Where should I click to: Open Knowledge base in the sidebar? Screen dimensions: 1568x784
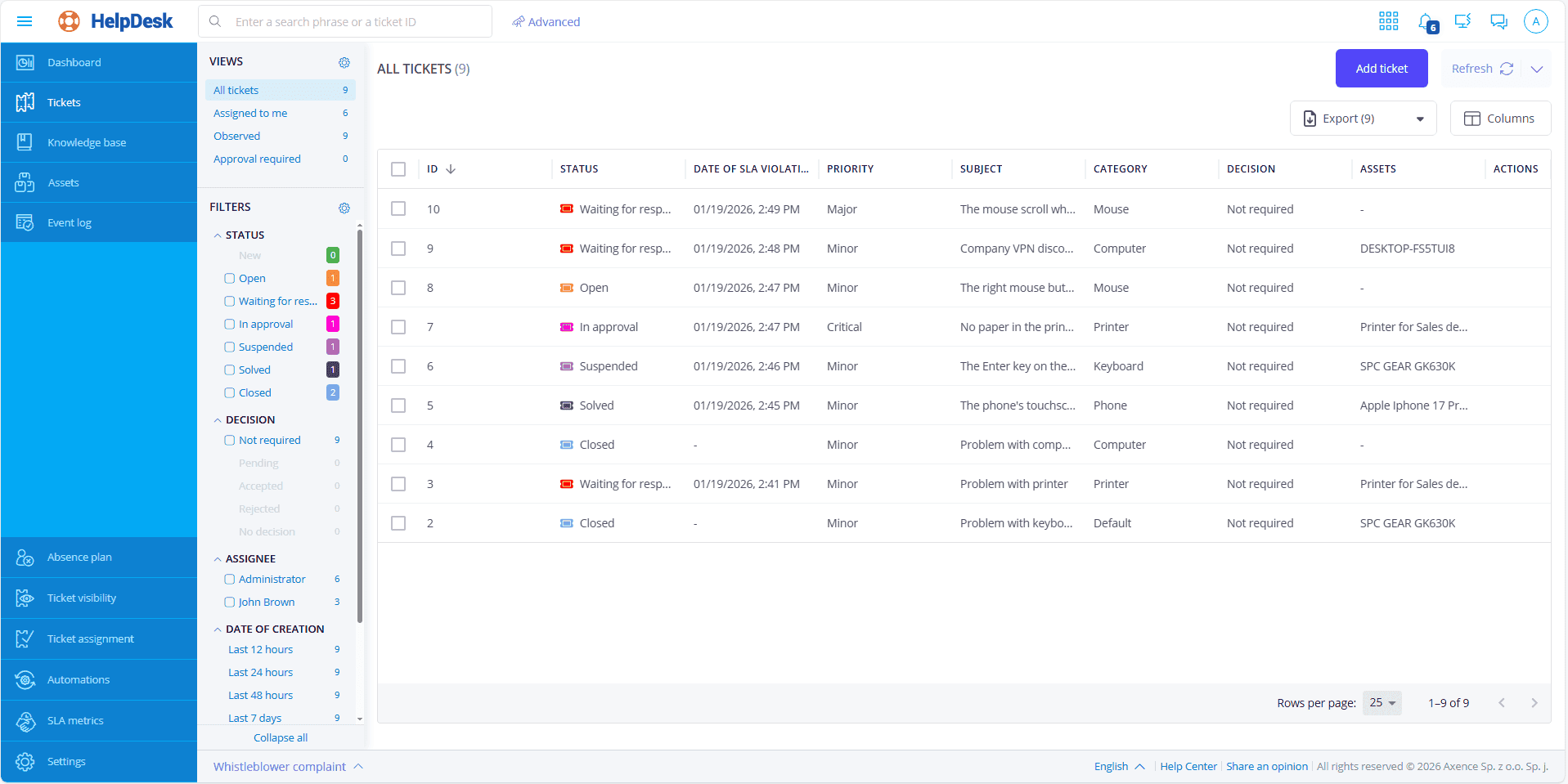click(87, 143)
